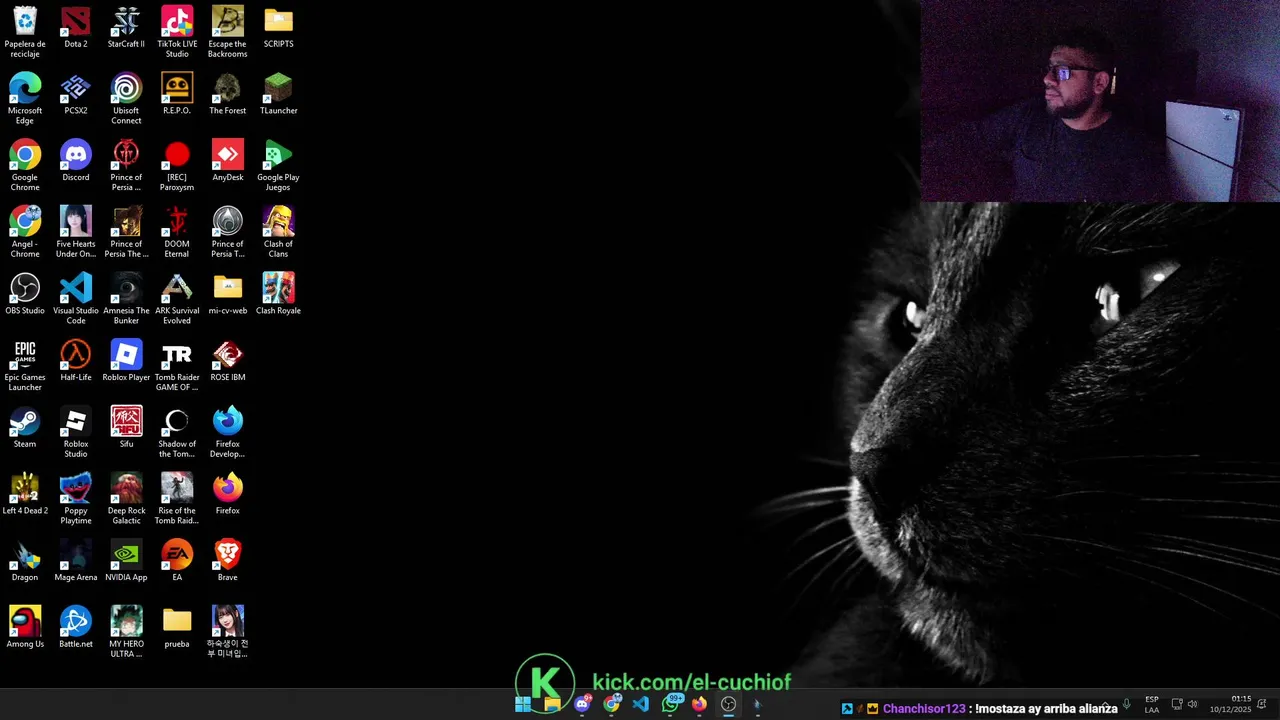Select the Steam desktop icon

pos(25,428)
